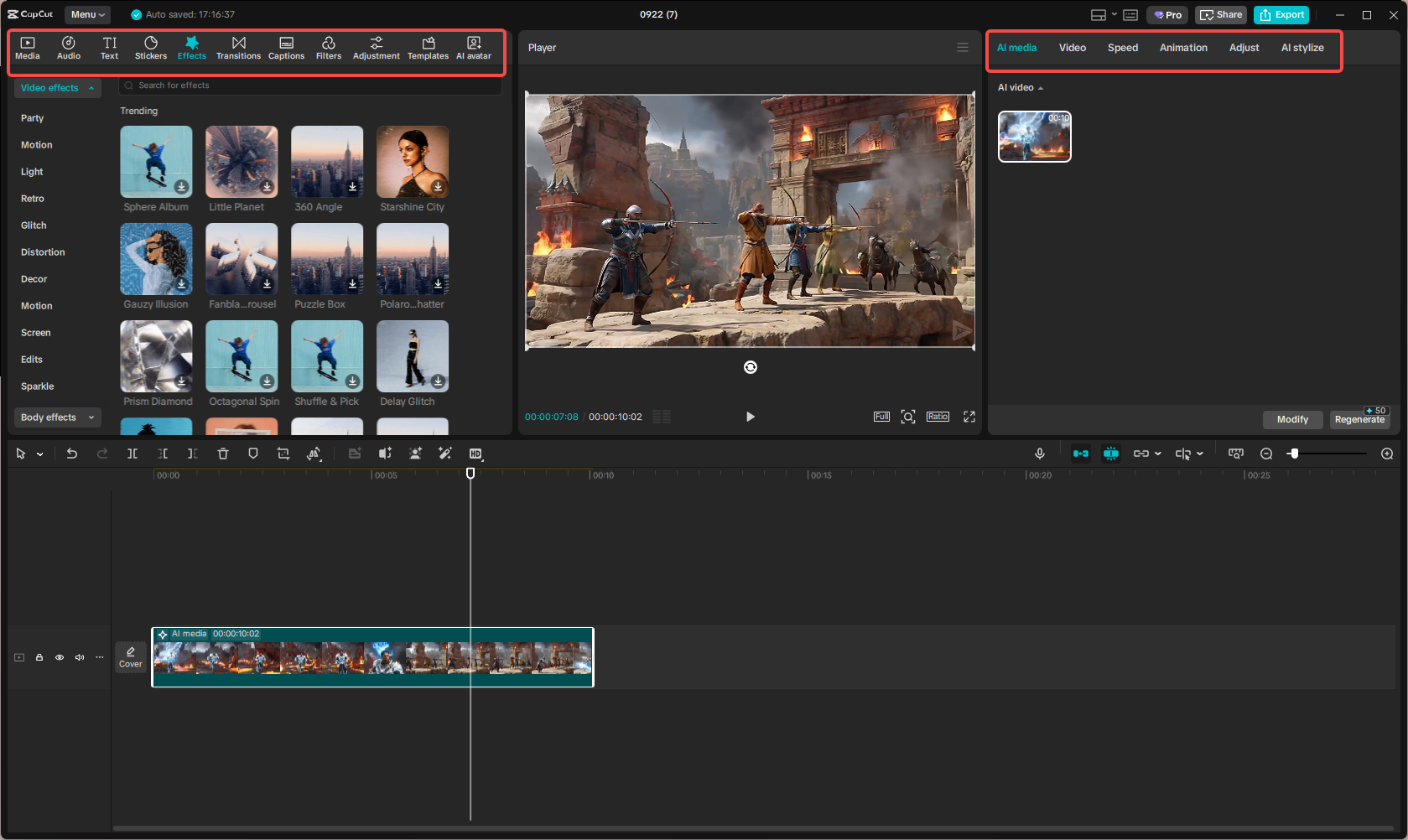Click the crop clip icon
Image resolution: width=1408 pixels, height=840 pixels.
coord(283,454)
